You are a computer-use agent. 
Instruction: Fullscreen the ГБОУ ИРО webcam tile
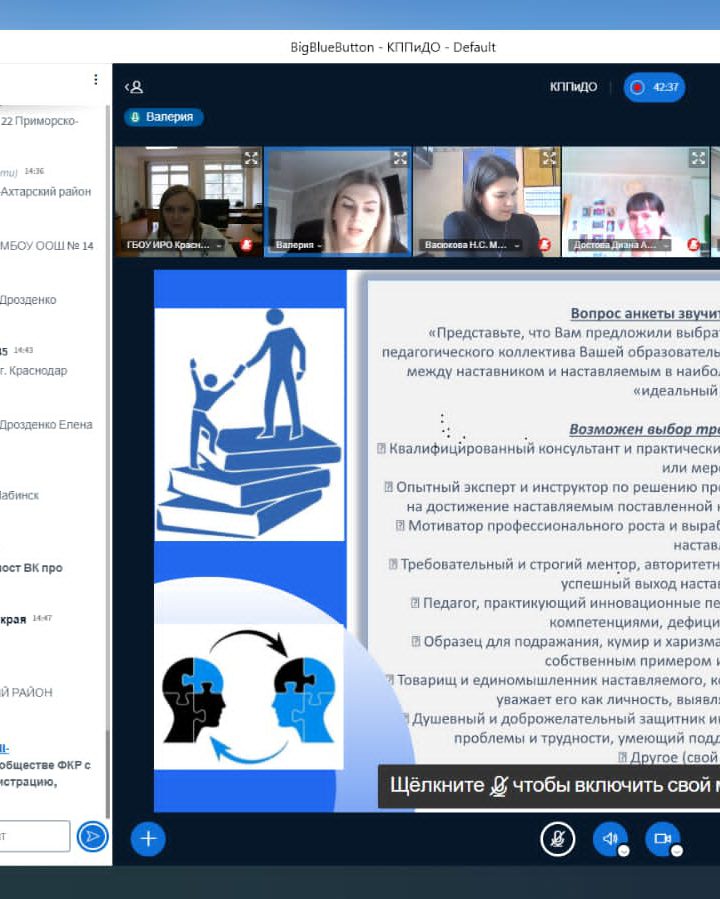click(250, 158)
